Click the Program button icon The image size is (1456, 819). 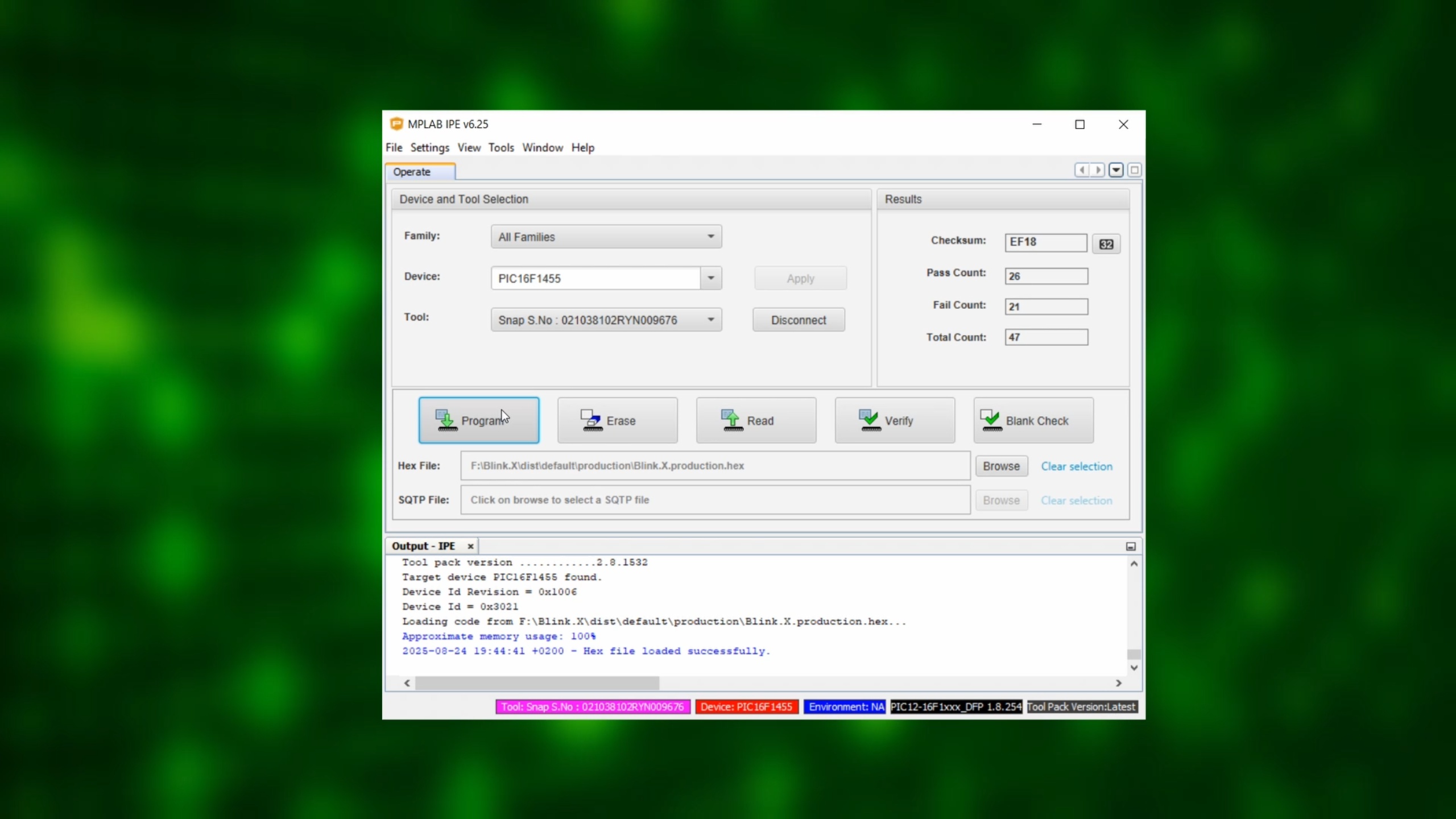tap(446, 420)
